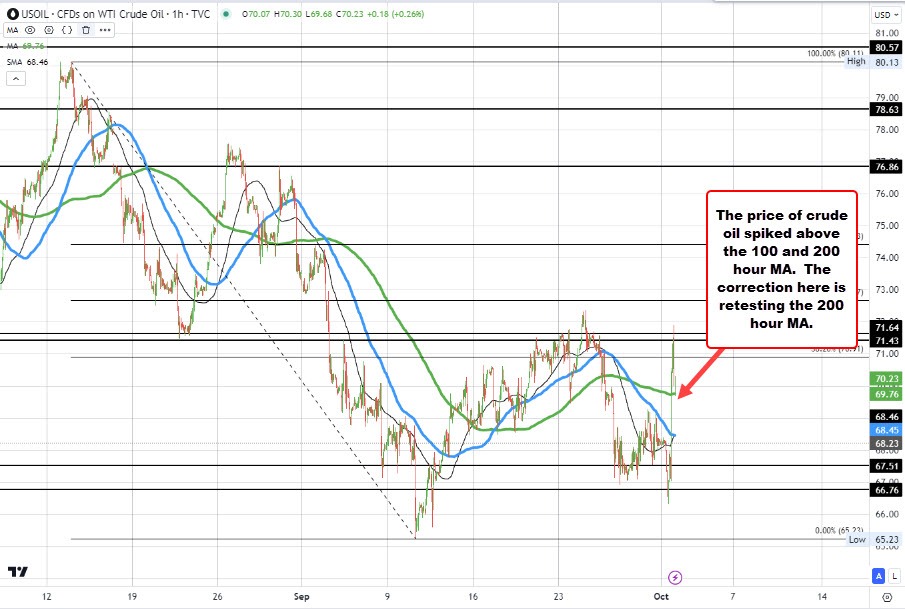Open chart settings via bottom-right hexagon icon
Screen dimensions: 905x609
pos(889,598)
